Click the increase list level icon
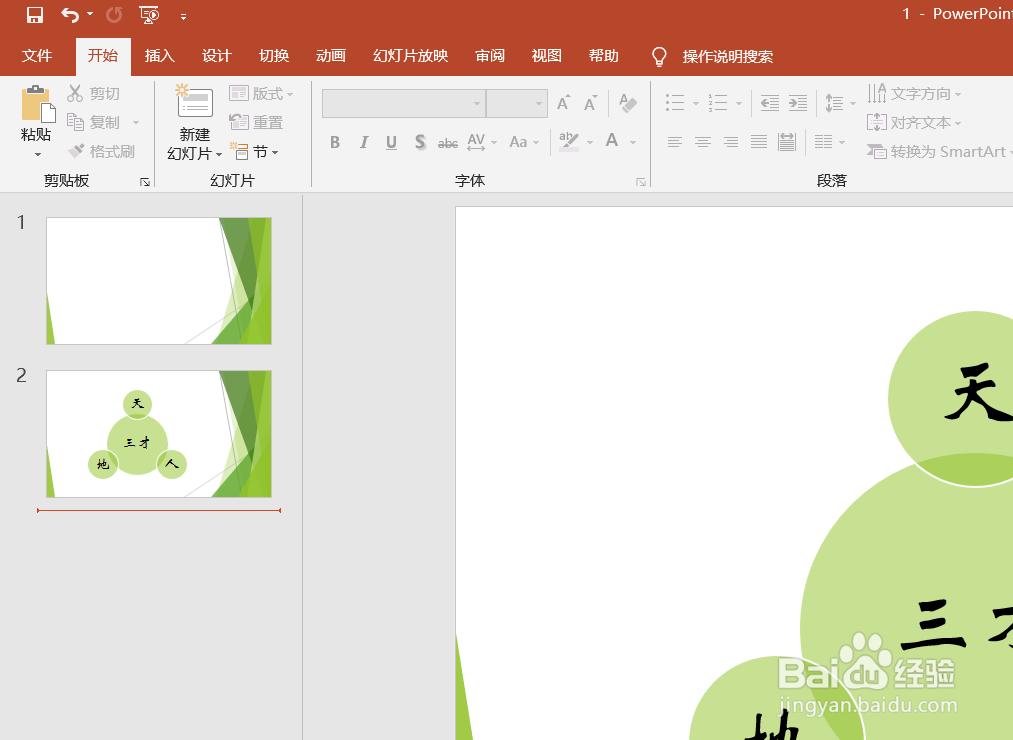The height and width of the screenshot is (740, 1013). click(798, 103)
